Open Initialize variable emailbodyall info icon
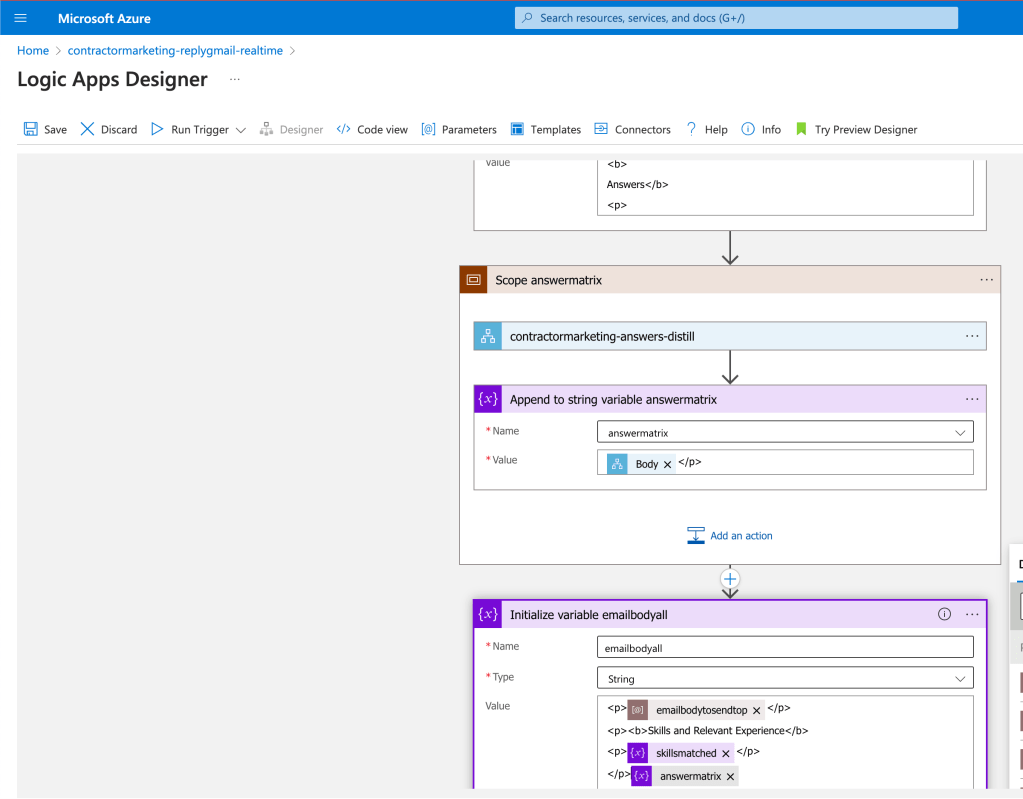 tap(944, 614)
